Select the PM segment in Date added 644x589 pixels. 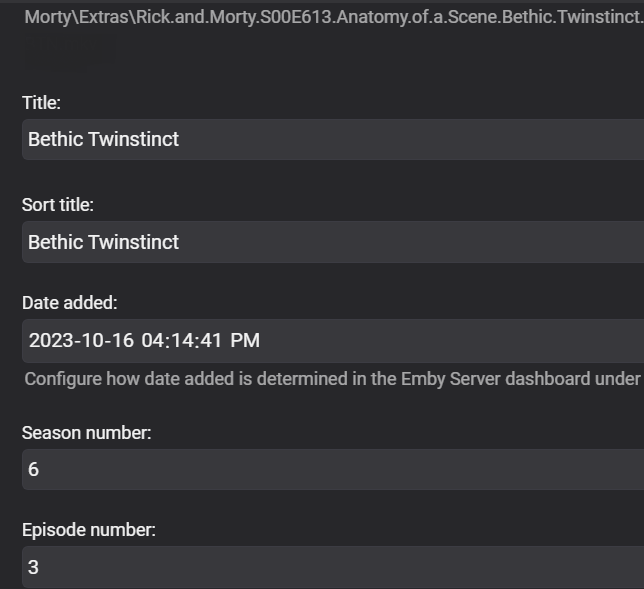(245, 341)
